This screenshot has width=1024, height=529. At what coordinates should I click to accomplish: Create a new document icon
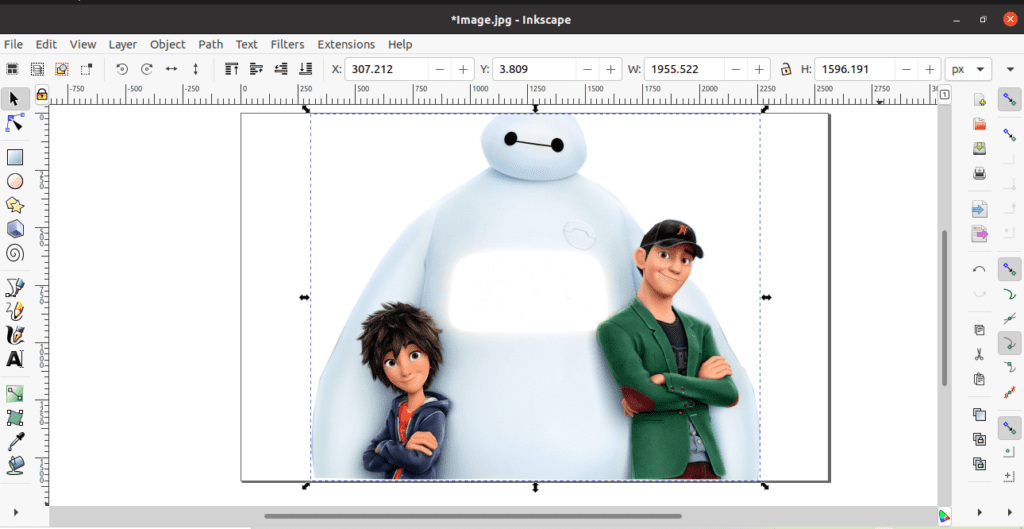[x=979, y=99]
